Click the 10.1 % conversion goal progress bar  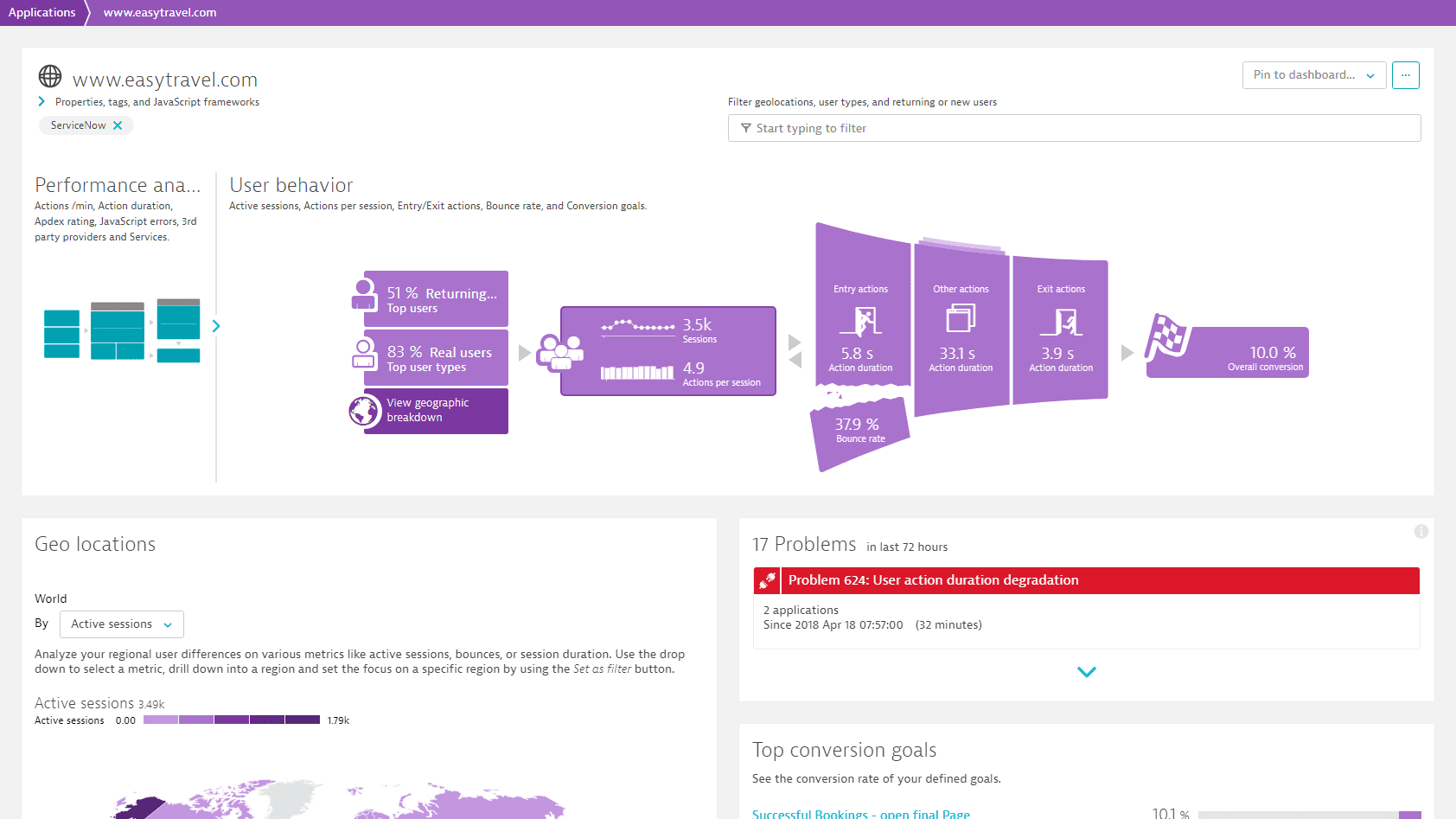pos(1310,815)
